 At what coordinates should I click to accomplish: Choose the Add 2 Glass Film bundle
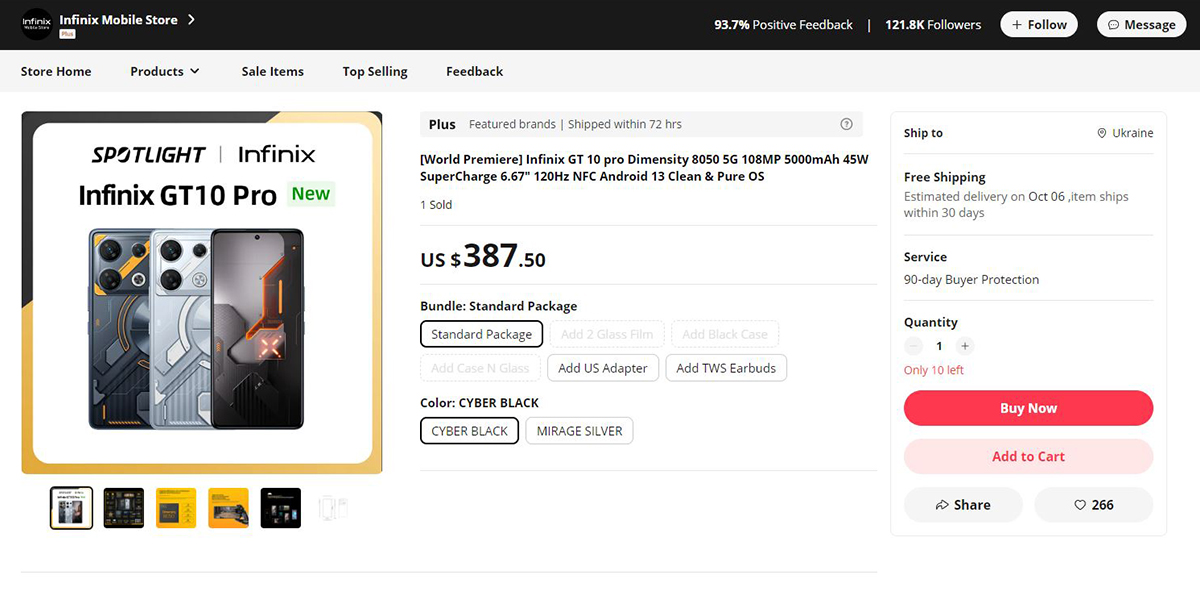(607, 334)
